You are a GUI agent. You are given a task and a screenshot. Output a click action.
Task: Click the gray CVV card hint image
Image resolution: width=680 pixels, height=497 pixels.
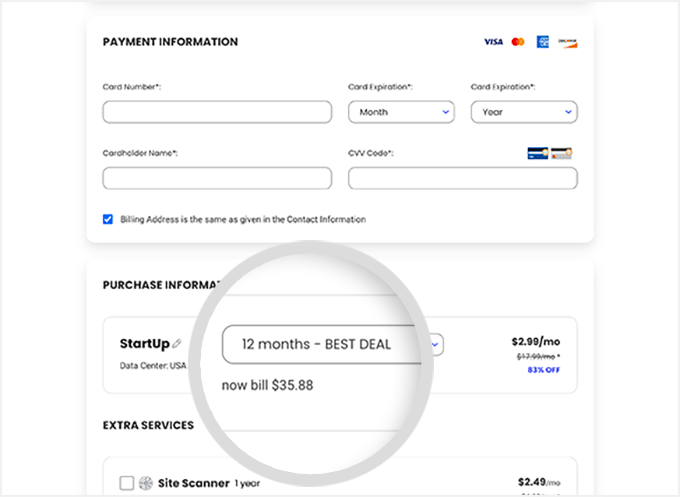click(x=562, y=153)
